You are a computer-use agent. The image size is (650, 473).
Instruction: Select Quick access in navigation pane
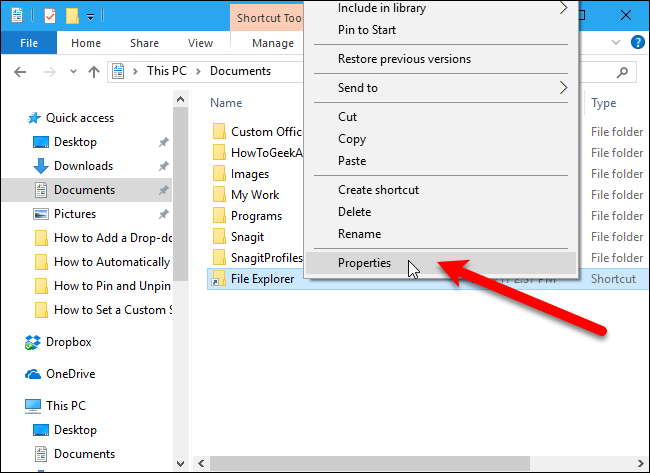(80, 118)
